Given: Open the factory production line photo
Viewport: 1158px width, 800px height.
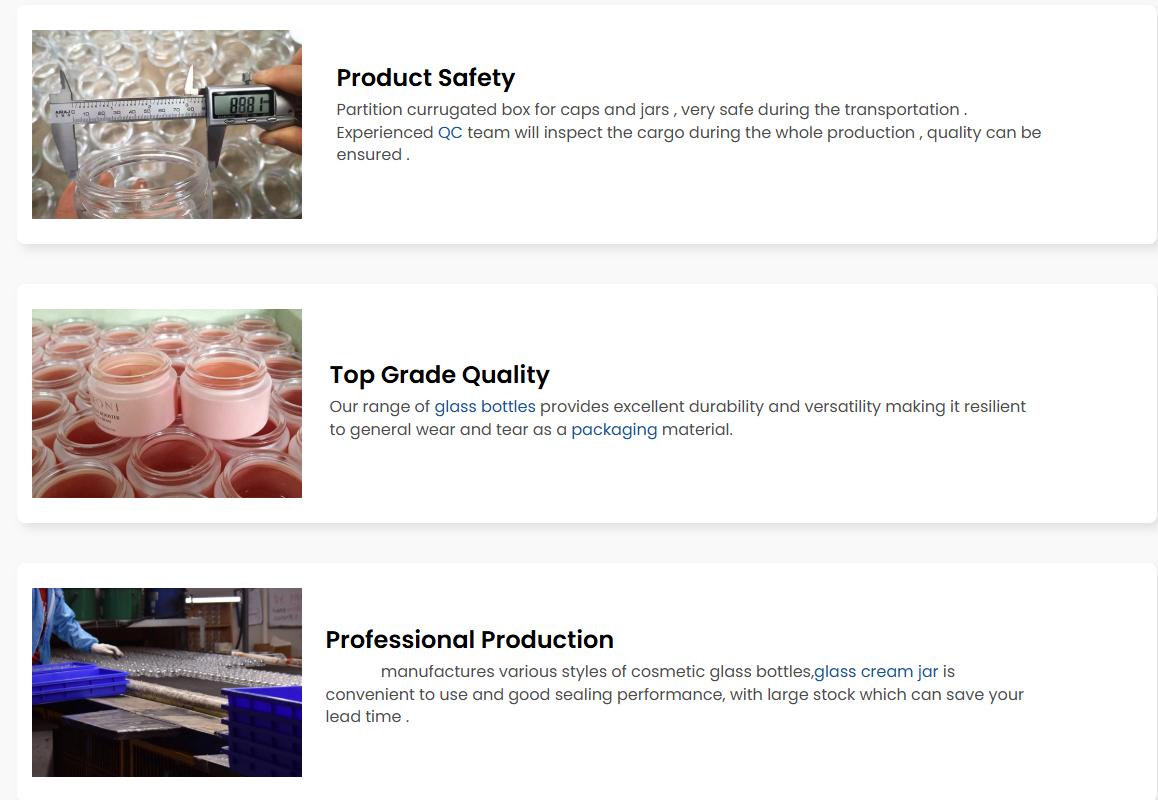Looking at the screenshot, I should (167, 682).
